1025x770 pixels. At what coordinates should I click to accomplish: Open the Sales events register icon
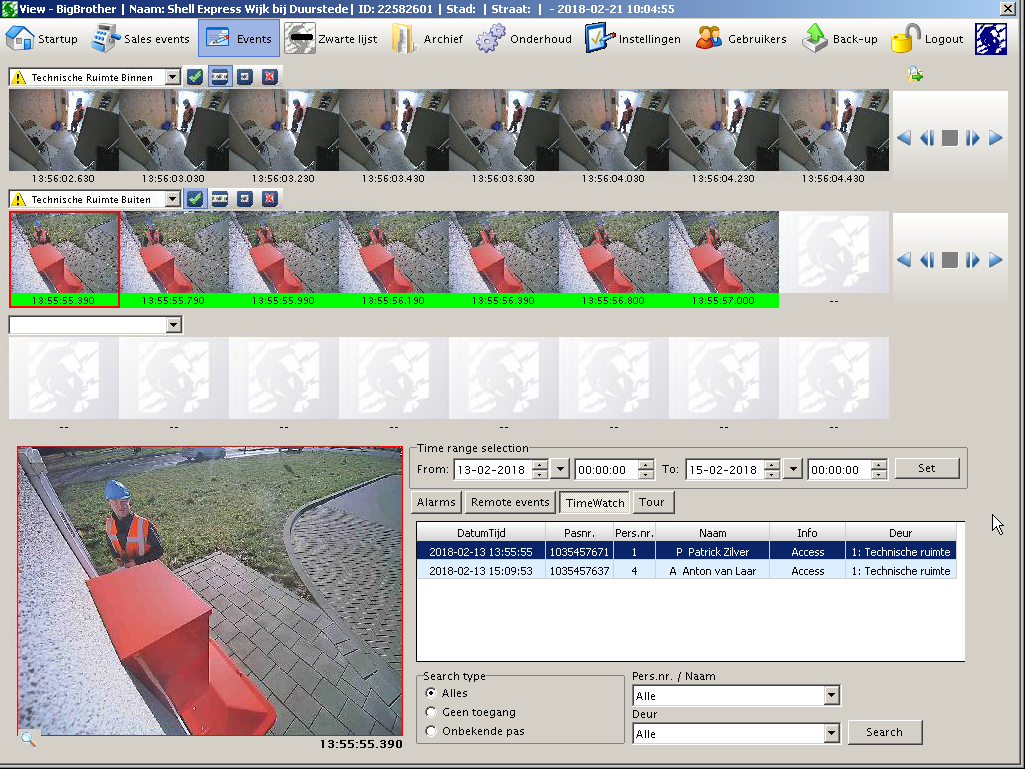tap(105, 39)
